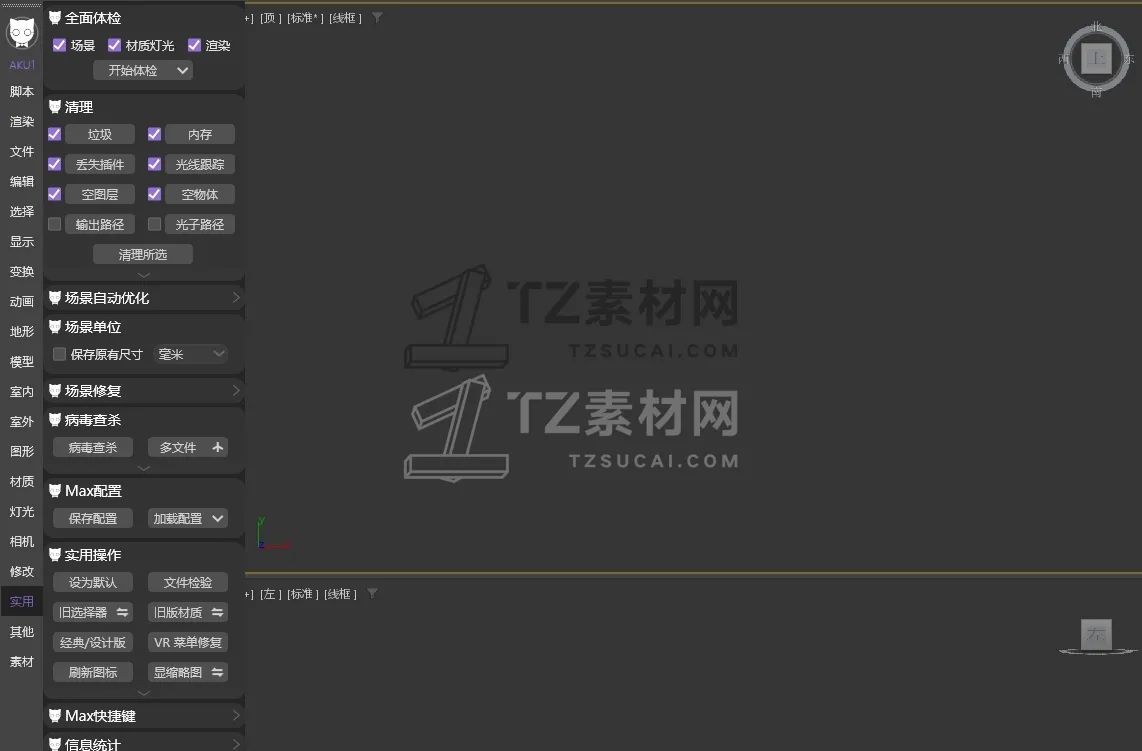This screenshot has width=1142, height=751.
Task: Open the 开始体检 dropdown
Action: [x=183, y=70]
